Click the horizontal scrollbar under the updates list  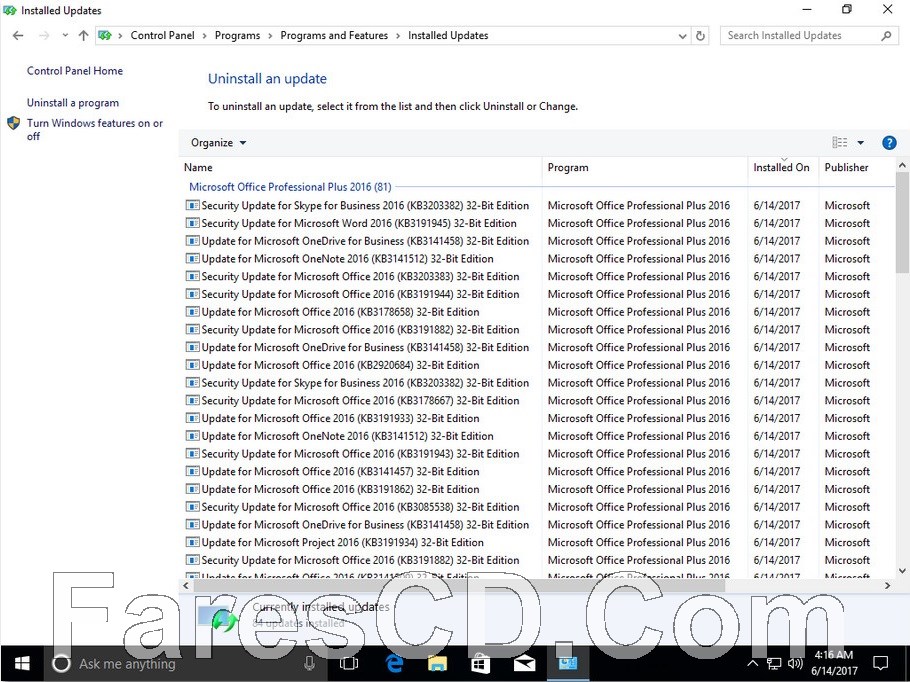click(x=458, y=586)
